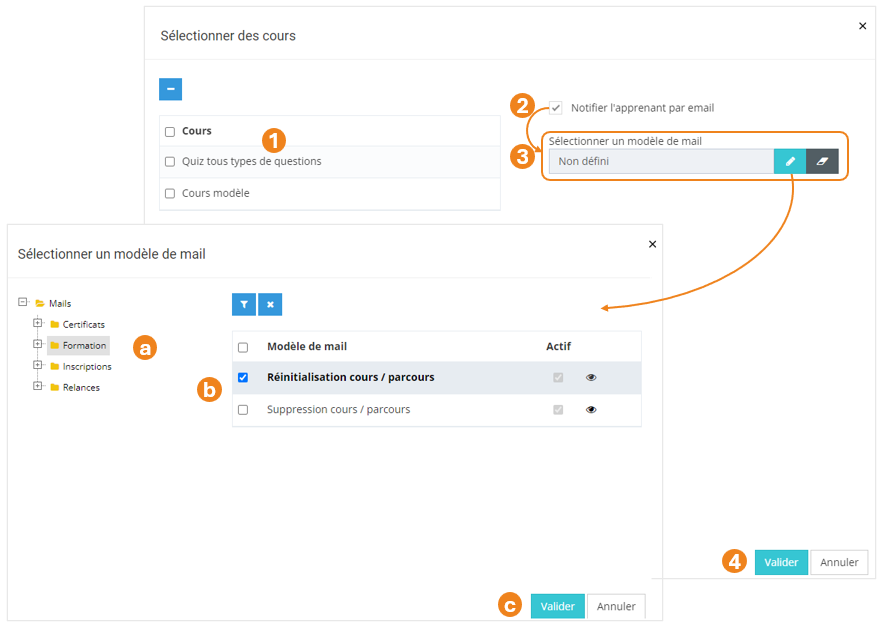Check the Cours modèle checkbox

click(170, 194)
